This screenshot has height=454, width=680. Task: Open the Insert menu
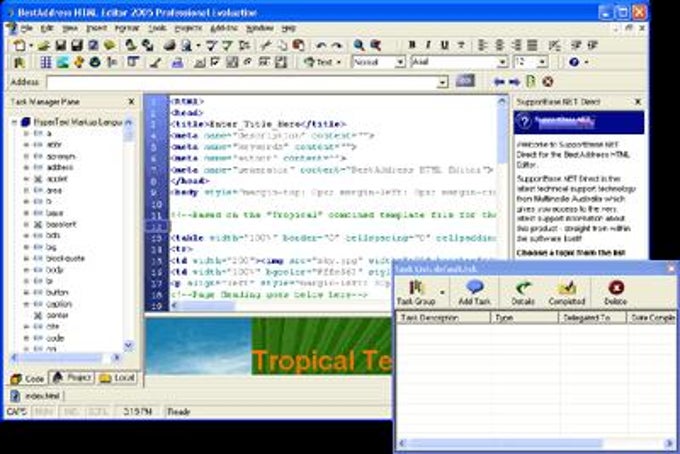(96, 28)
